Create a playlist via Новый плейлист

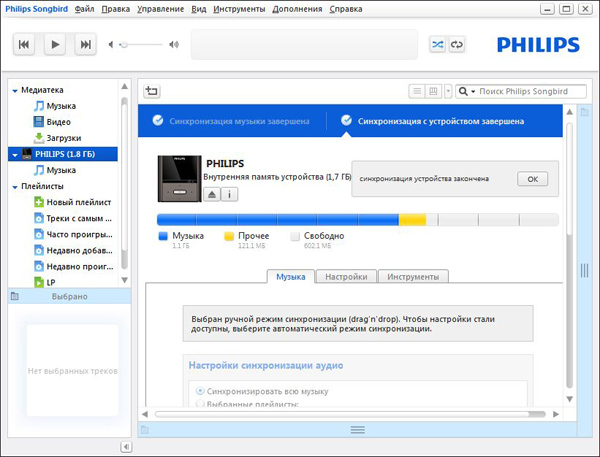pyautogui.click(x=78, y=202)
